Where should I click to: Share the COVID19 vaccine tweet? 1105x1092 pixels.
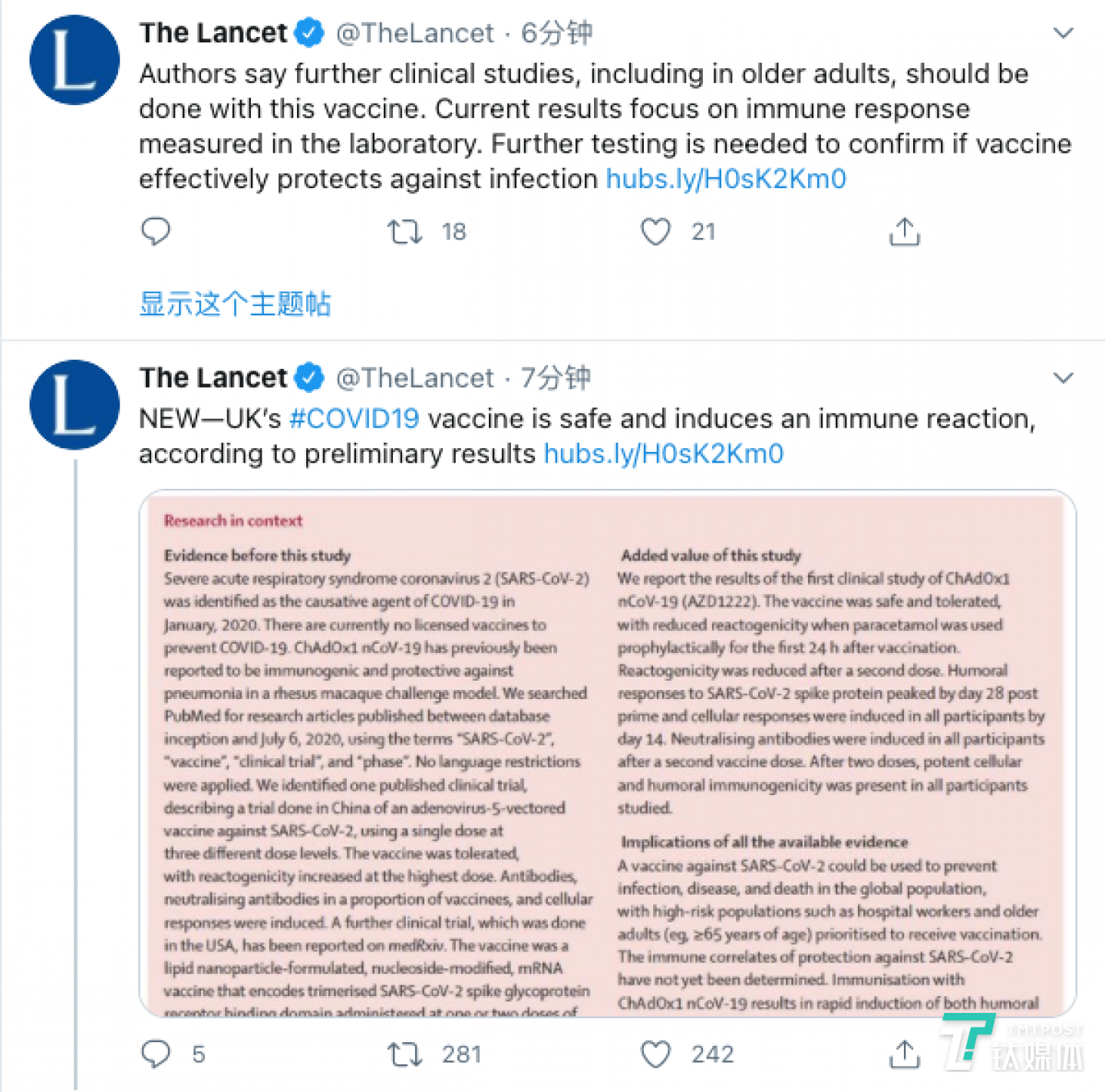tap(904, 1054)
